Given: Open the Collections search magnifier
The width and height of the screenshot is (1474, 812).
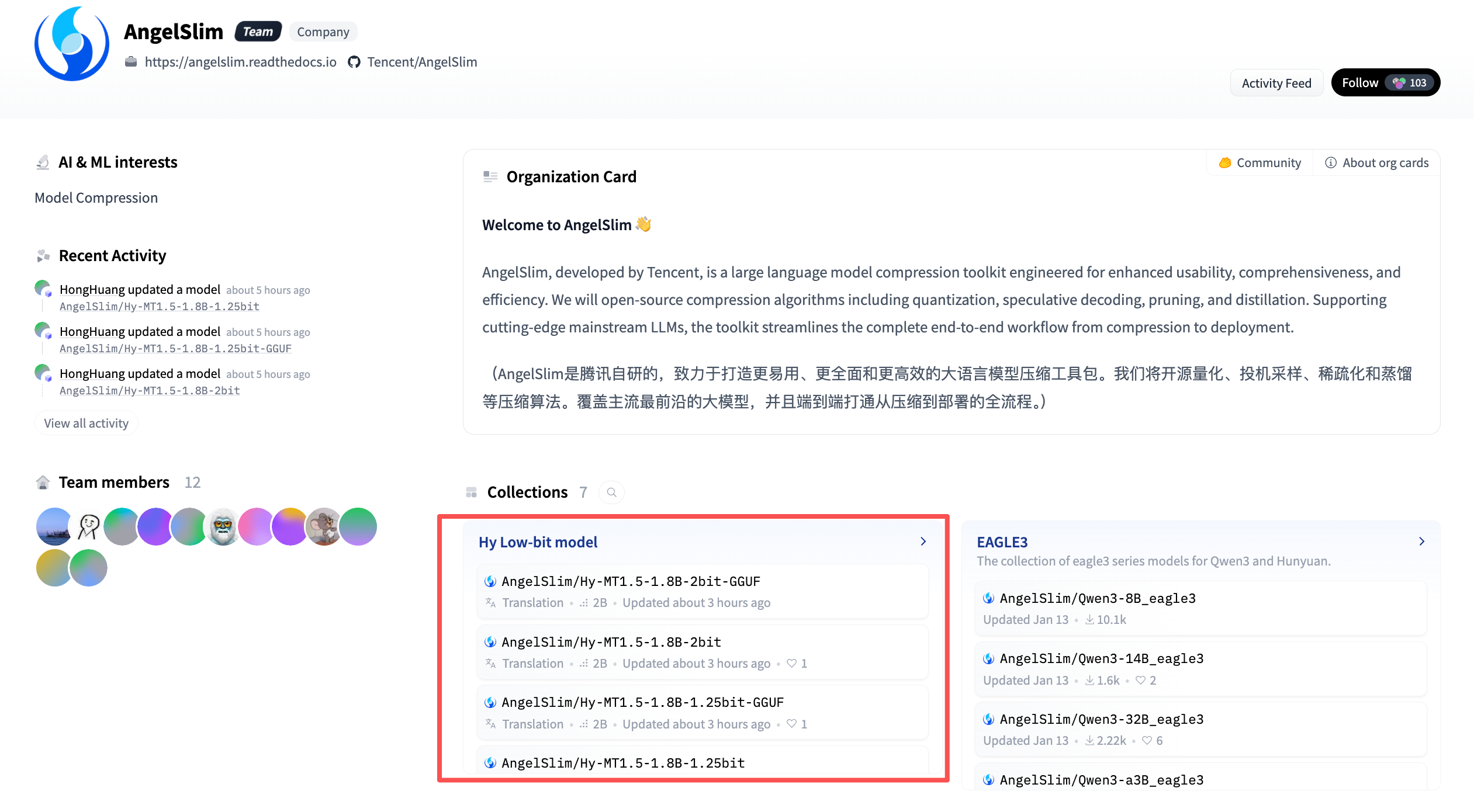Looking at the screenshot, I should (611, 492).
